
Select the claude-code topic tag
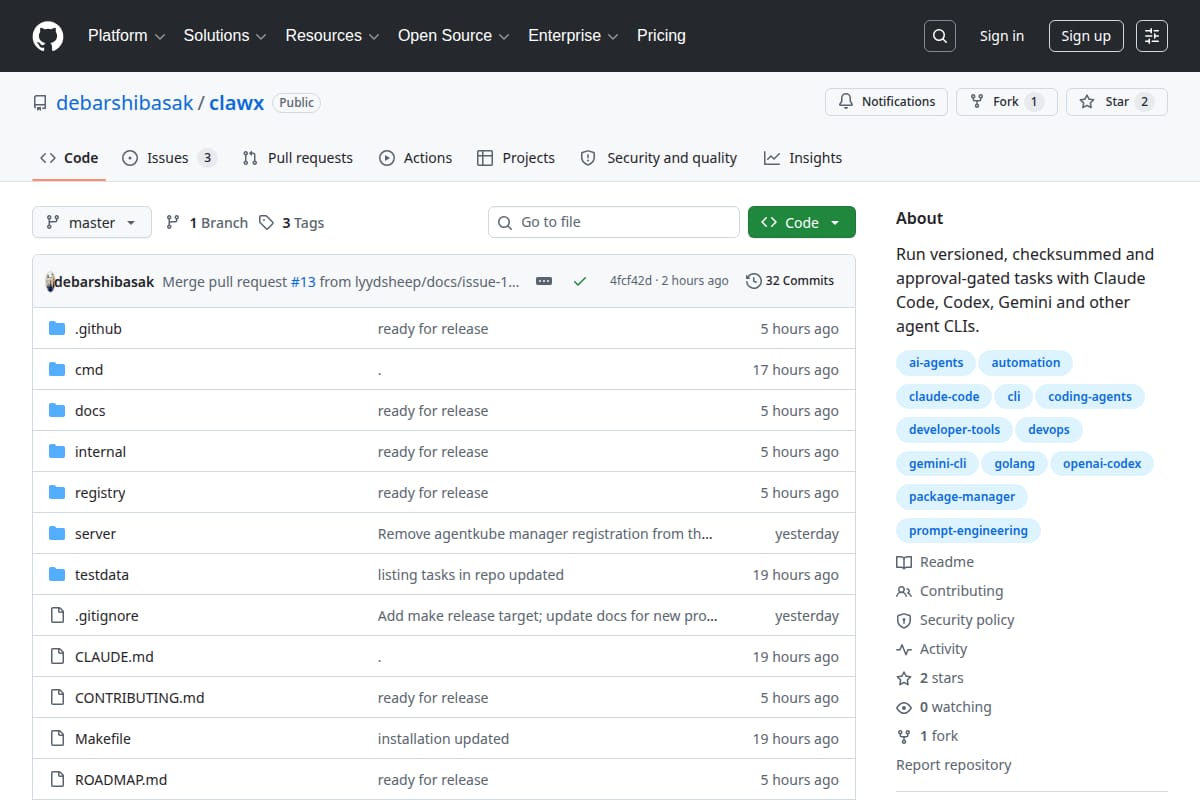point(944,397)
